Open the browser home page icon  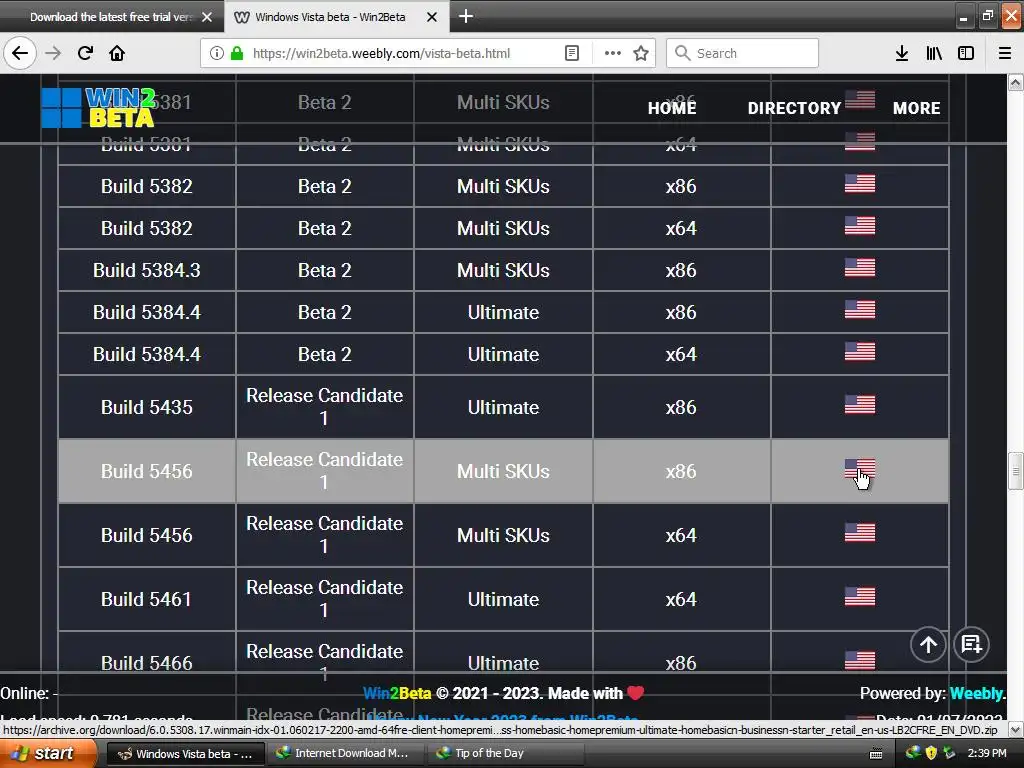[x=117, y=53]
